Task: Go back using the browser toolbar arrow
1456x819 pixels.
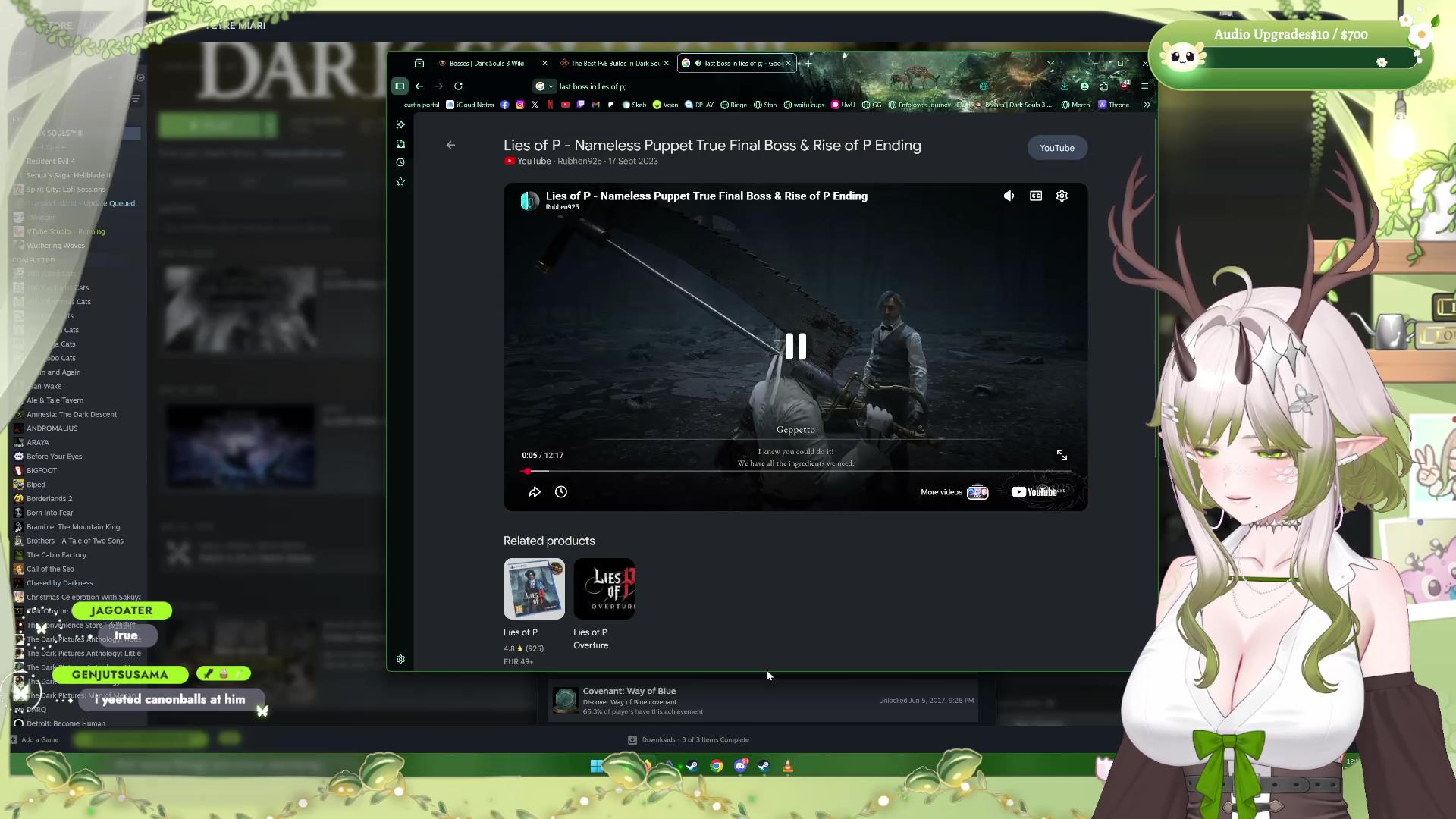Action: [419, 86]
